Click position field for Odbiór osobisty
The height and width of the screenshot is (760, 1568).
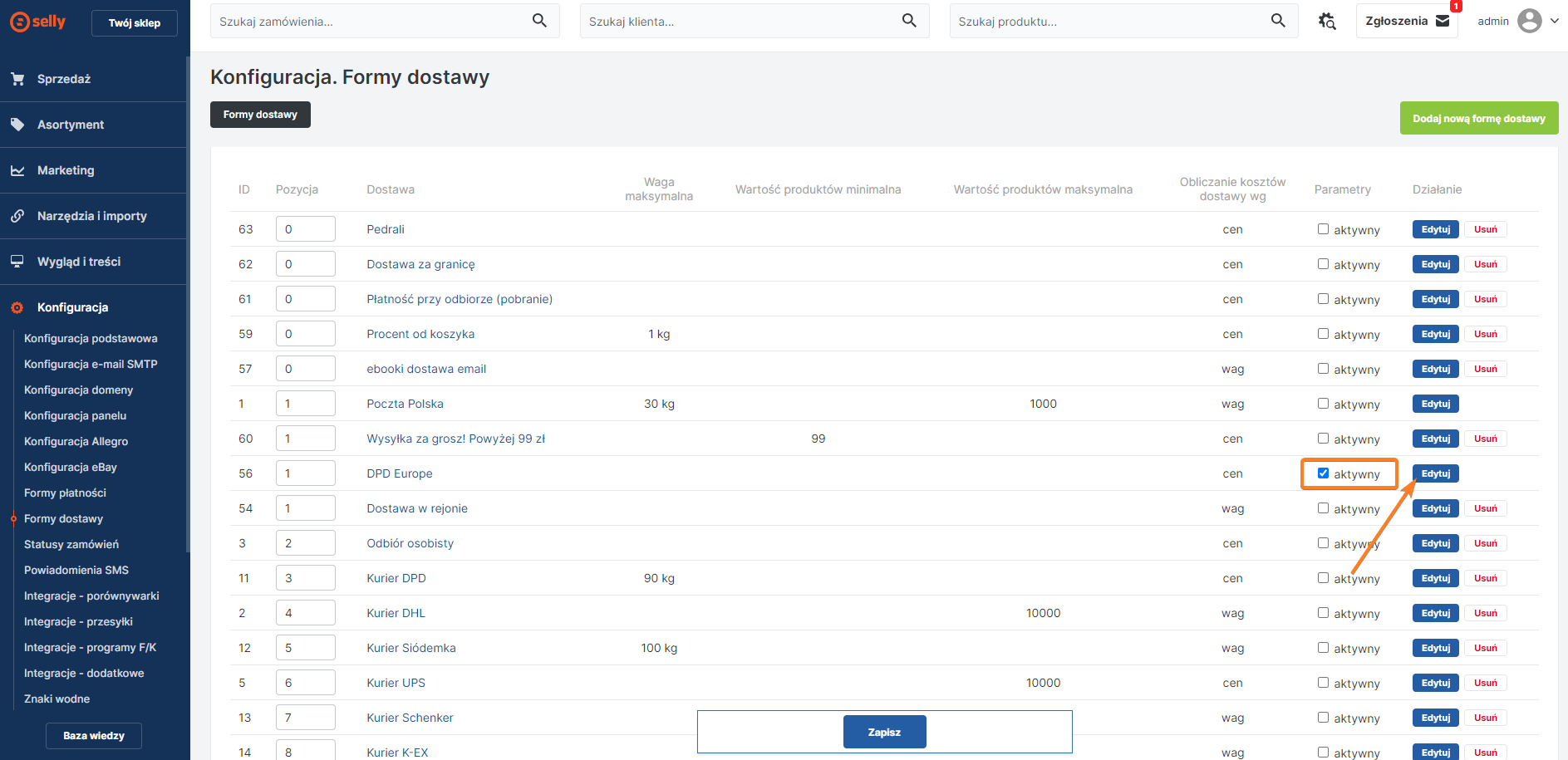click(305, 543)
